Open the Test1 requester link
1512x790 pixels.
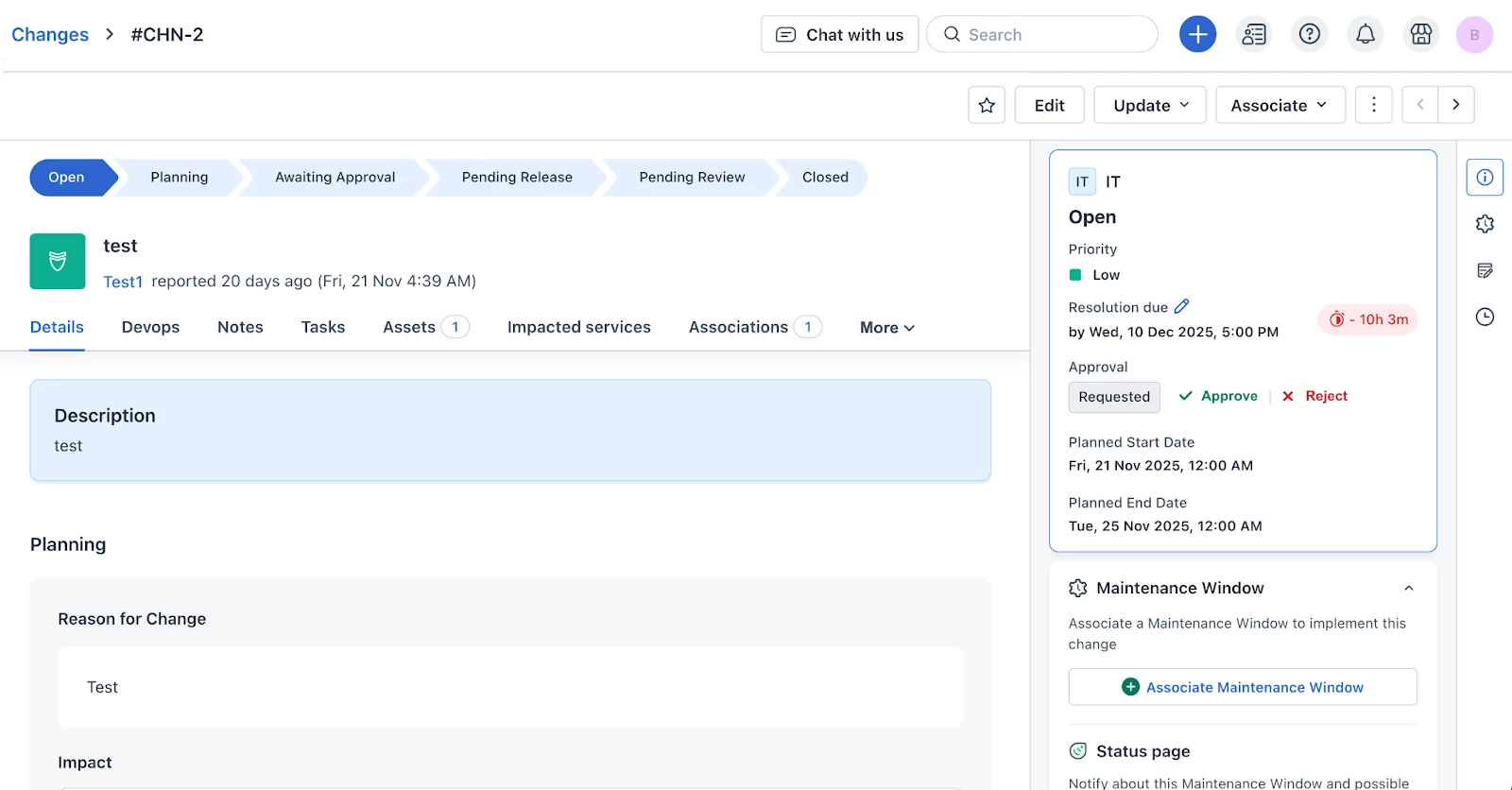[123, 282]
